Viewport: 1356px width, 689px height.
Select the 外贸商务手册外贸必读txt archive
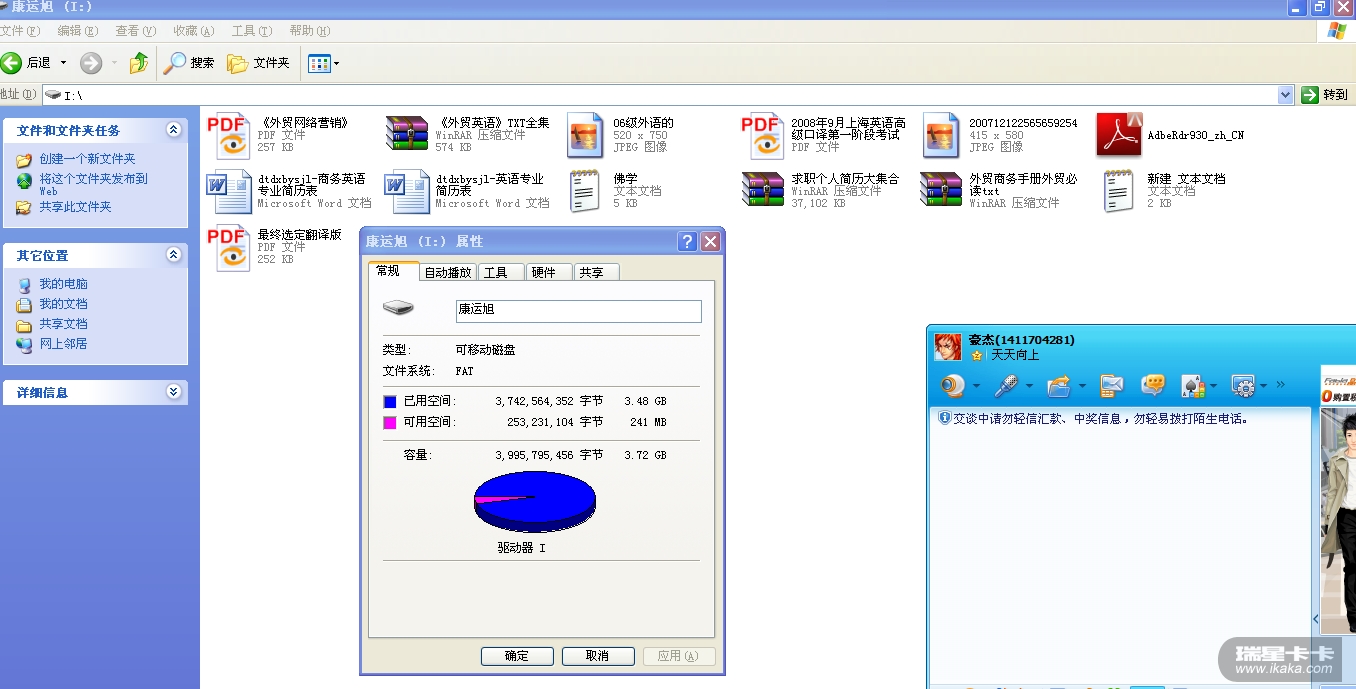click(1000, 191)
